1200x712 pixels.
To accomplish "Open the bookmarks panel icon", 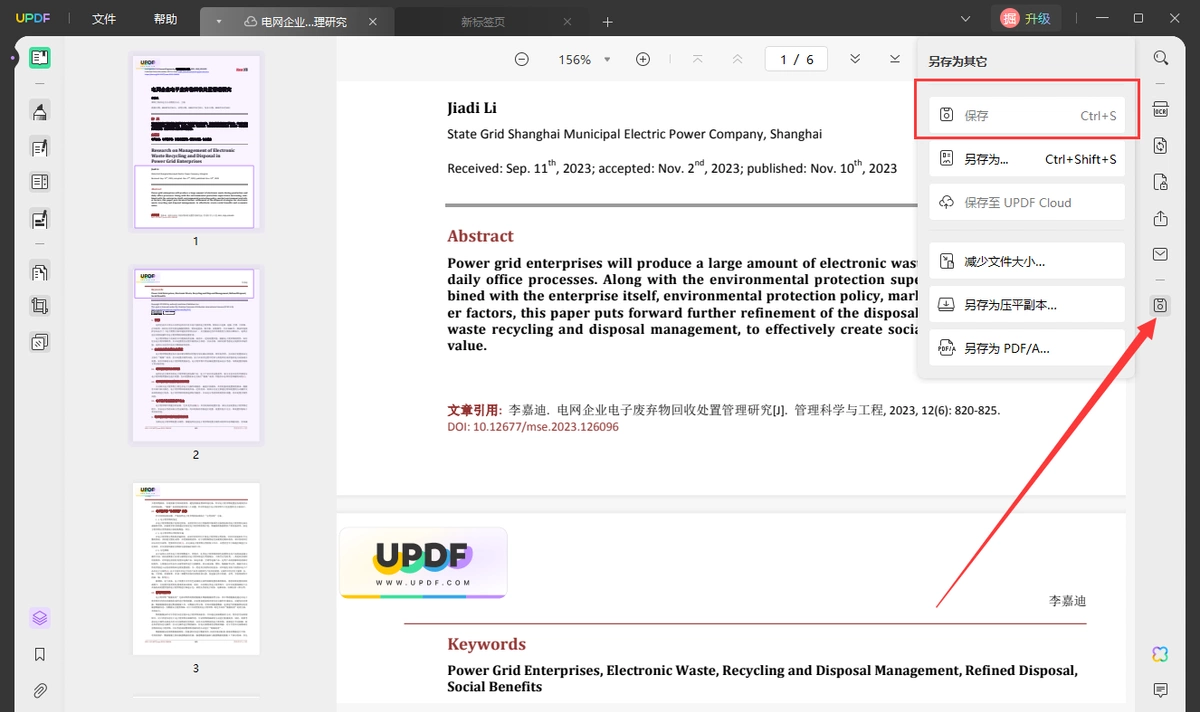I will click(x=39, y=654).
